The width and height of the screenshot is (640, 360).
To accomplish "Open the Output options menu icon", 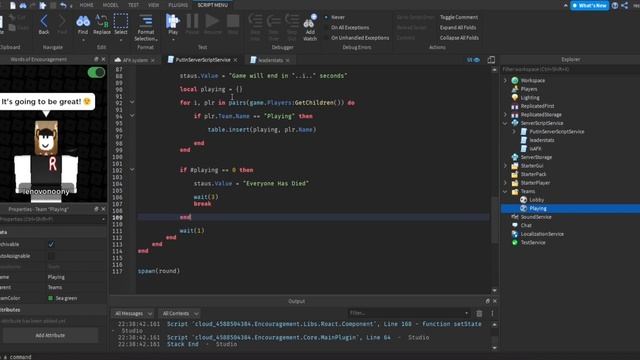I will coord(492,313).
